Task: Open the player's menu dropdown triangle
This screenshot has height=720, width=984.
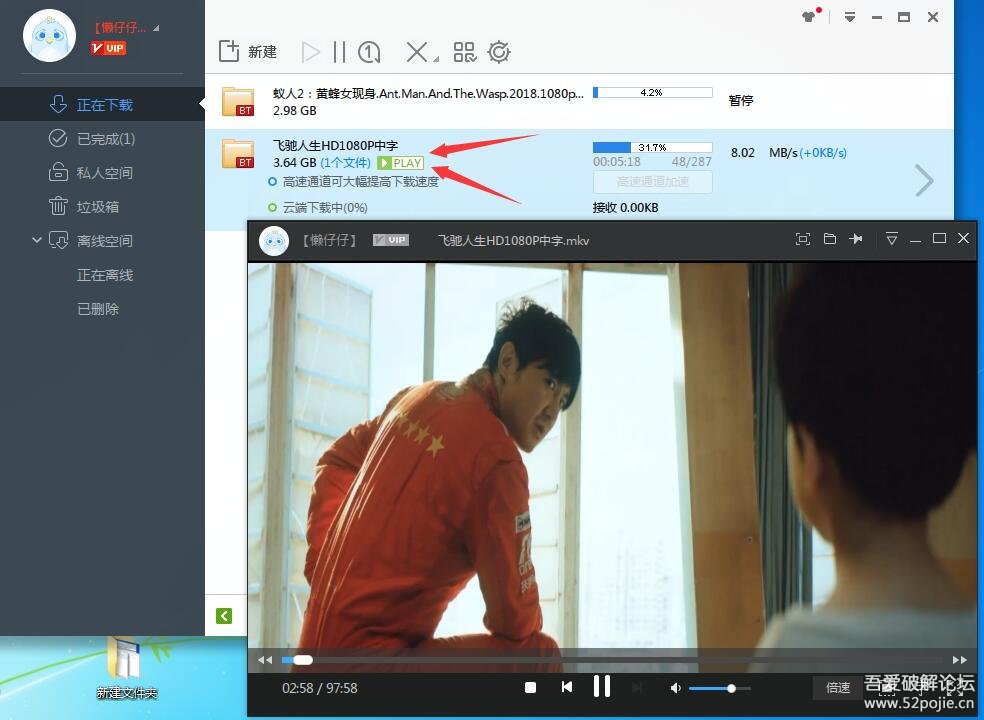Action: coord(891,239)
